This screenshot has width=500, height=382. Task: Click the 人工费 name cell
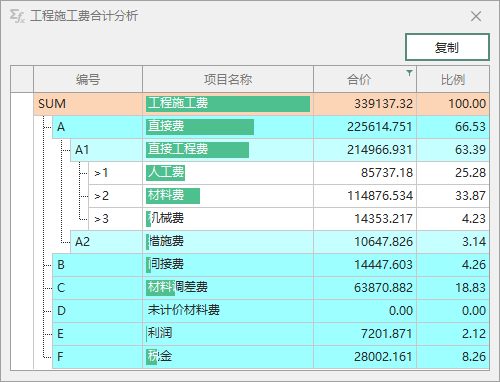(x=228, y=173)
